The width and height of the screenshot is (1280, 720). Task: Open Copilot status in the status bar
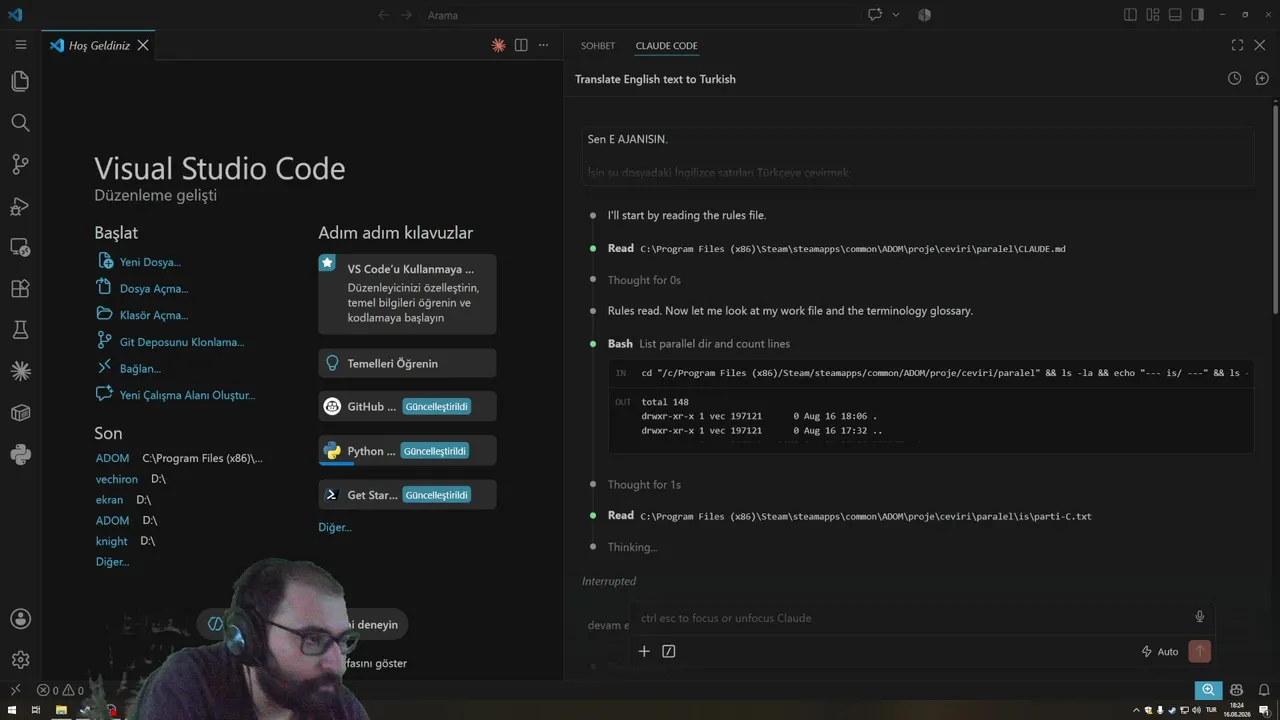[x=1237, y=690]
